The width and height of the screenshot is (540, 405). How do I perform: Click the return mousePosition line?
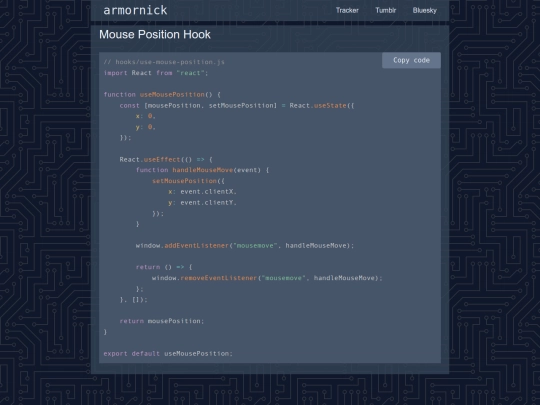pos(162,321)
